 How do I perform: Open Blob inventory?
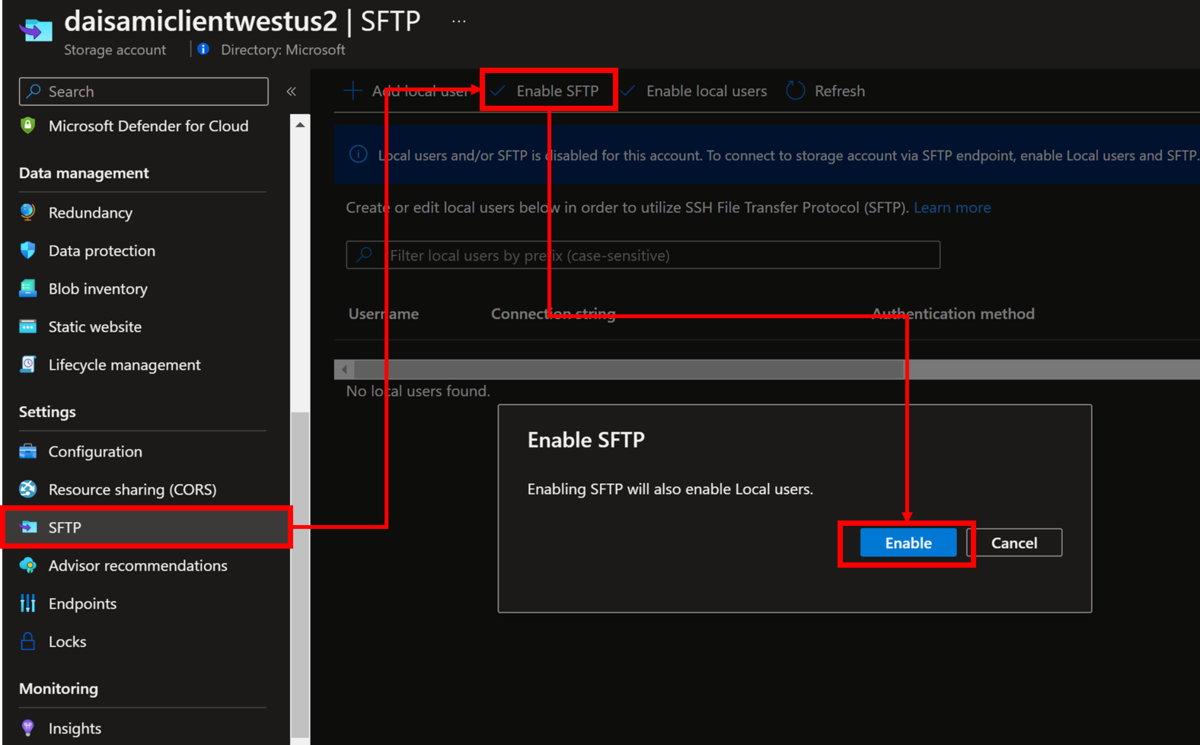(x=98, y=288)
